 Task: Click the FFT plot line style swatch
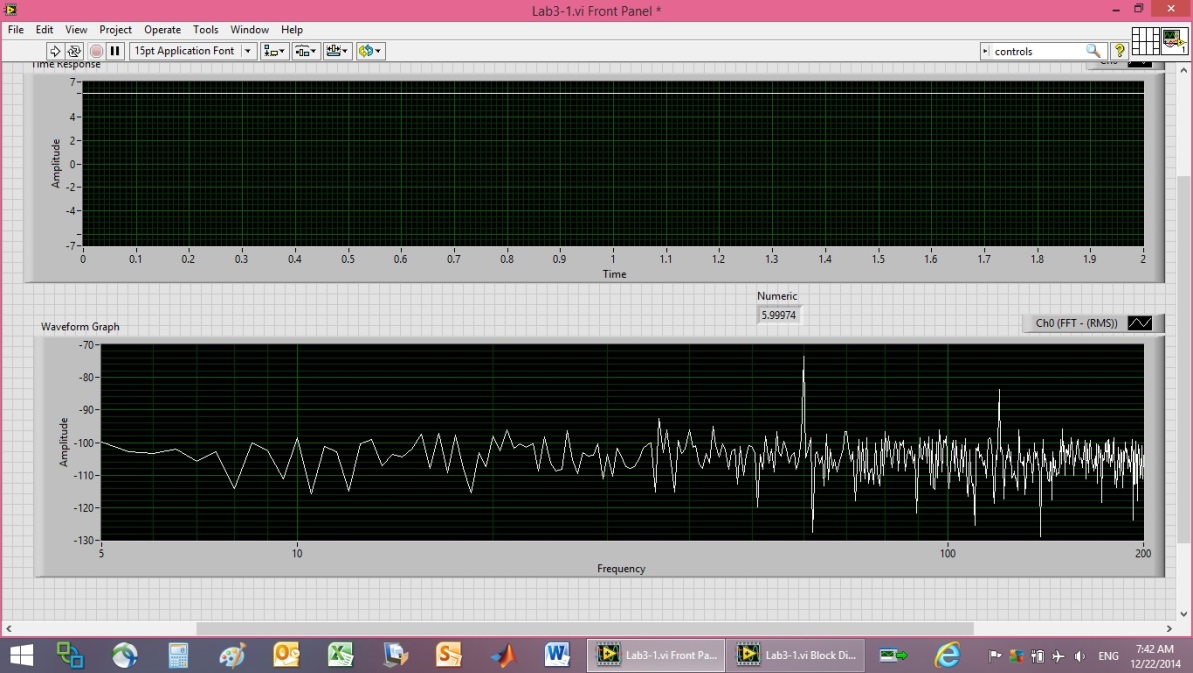click(x=1139, y=324)
